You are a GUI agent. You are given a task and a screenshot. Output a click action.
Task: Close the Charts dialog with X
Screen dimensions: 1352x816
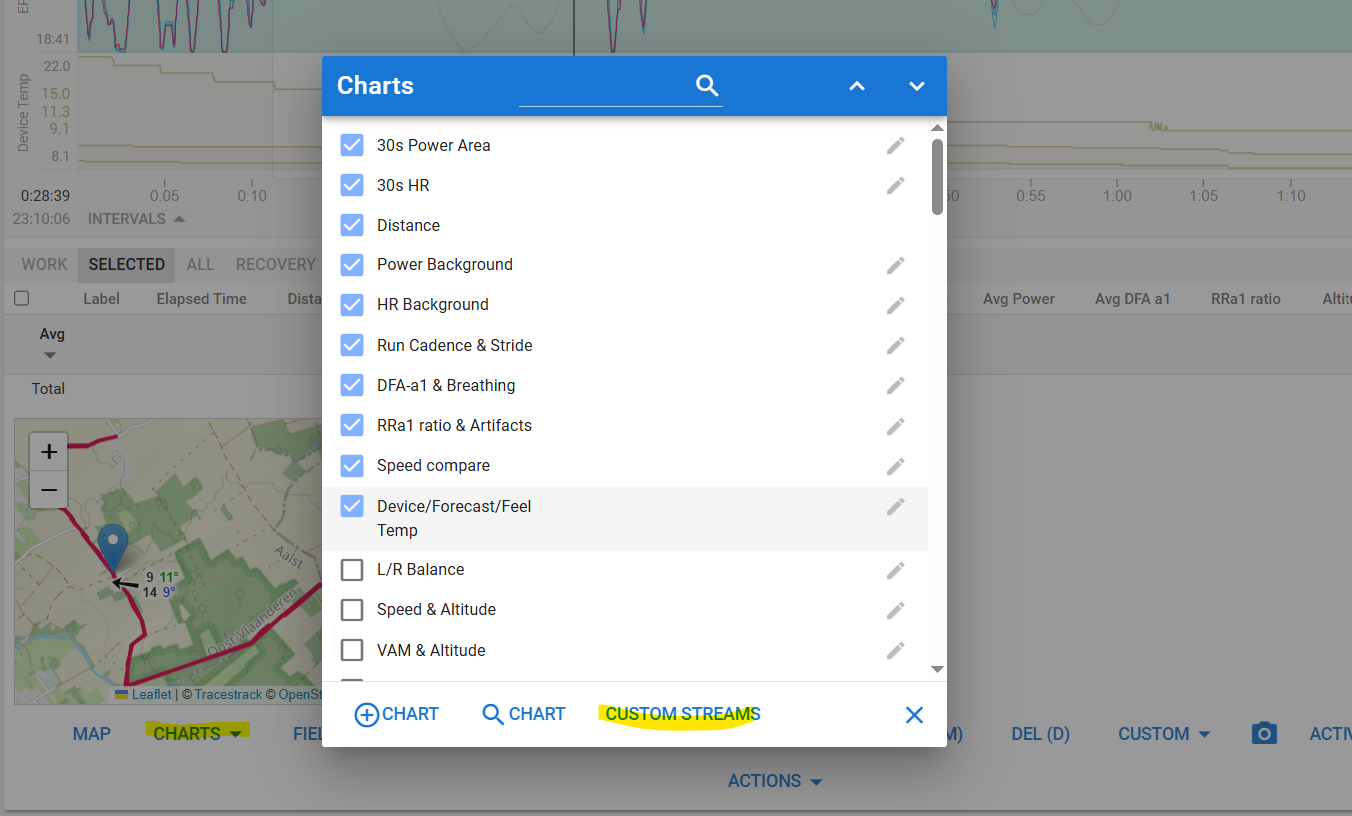914,715
